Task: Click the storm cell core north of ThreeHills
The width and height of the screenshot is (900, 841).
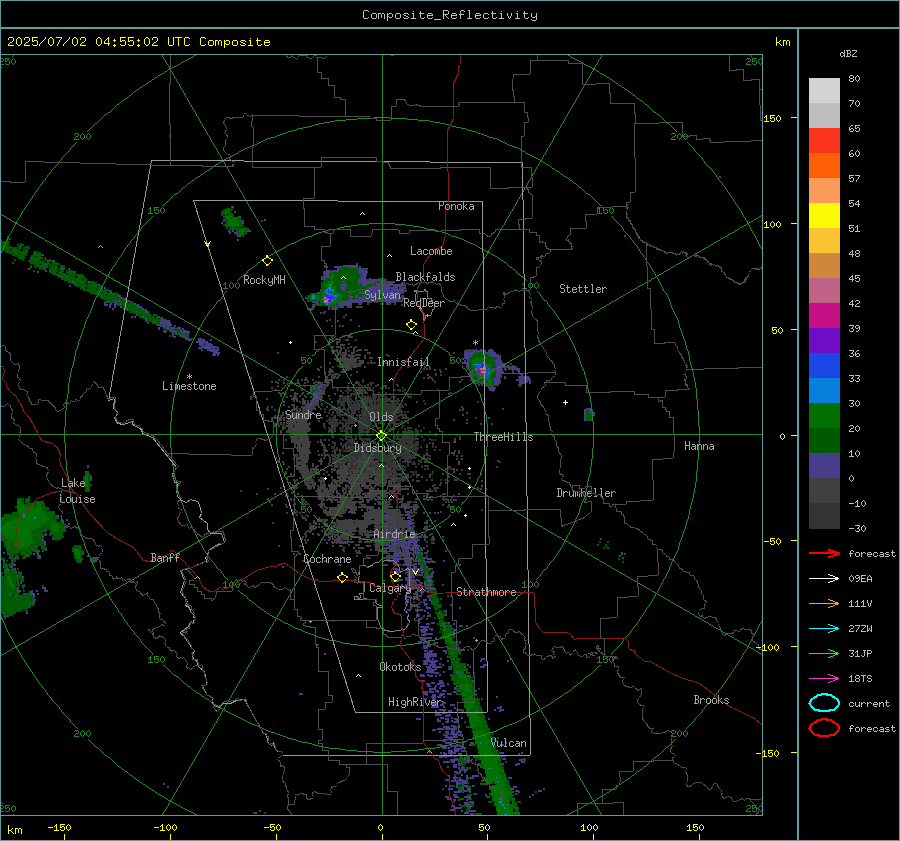Action: point(483,369)
